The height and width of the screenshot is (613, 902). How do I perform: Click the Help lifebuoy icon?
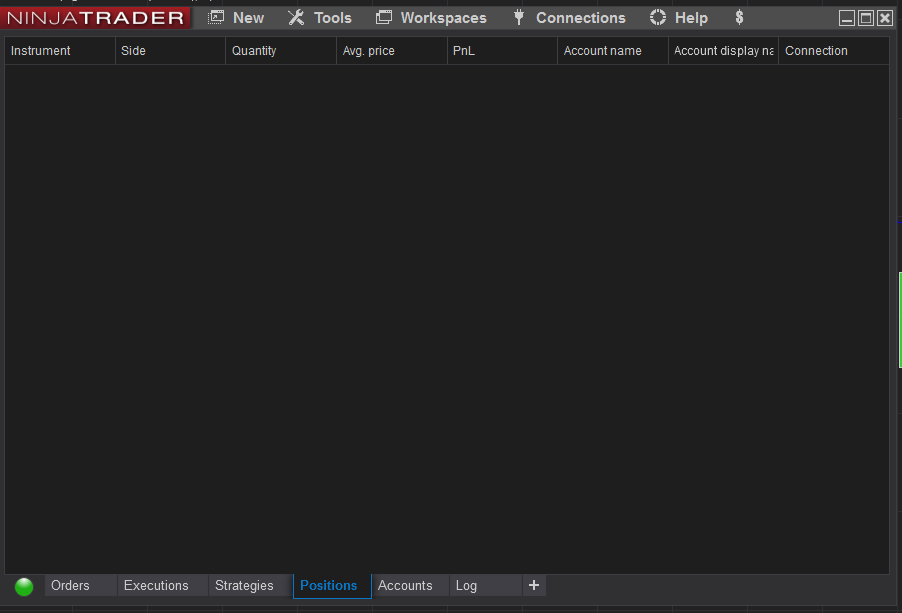[x=658, y=17]
